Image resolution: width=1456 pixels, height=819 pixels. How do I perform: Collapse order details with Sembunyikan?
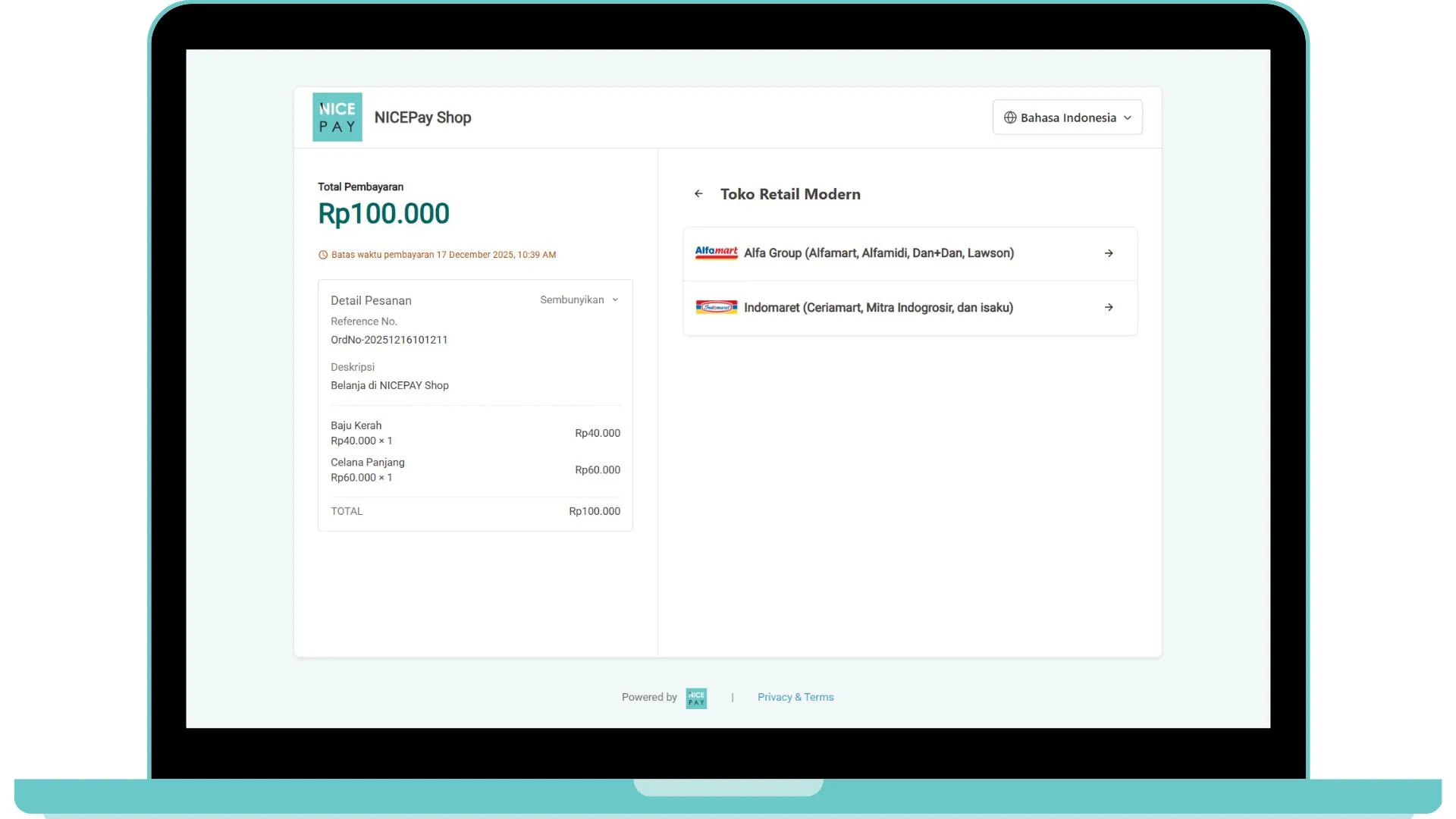[x=579, y=300]
